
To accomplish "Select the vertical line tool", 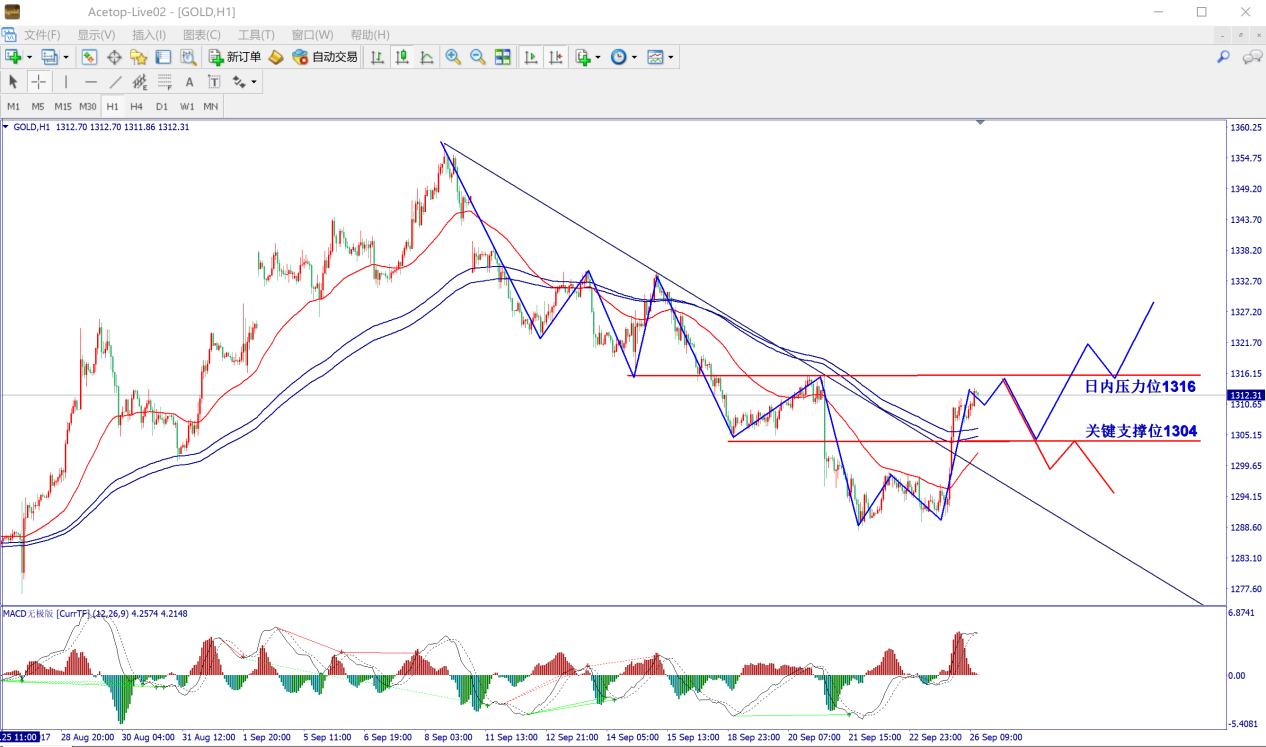I will [x=66, y=82].
